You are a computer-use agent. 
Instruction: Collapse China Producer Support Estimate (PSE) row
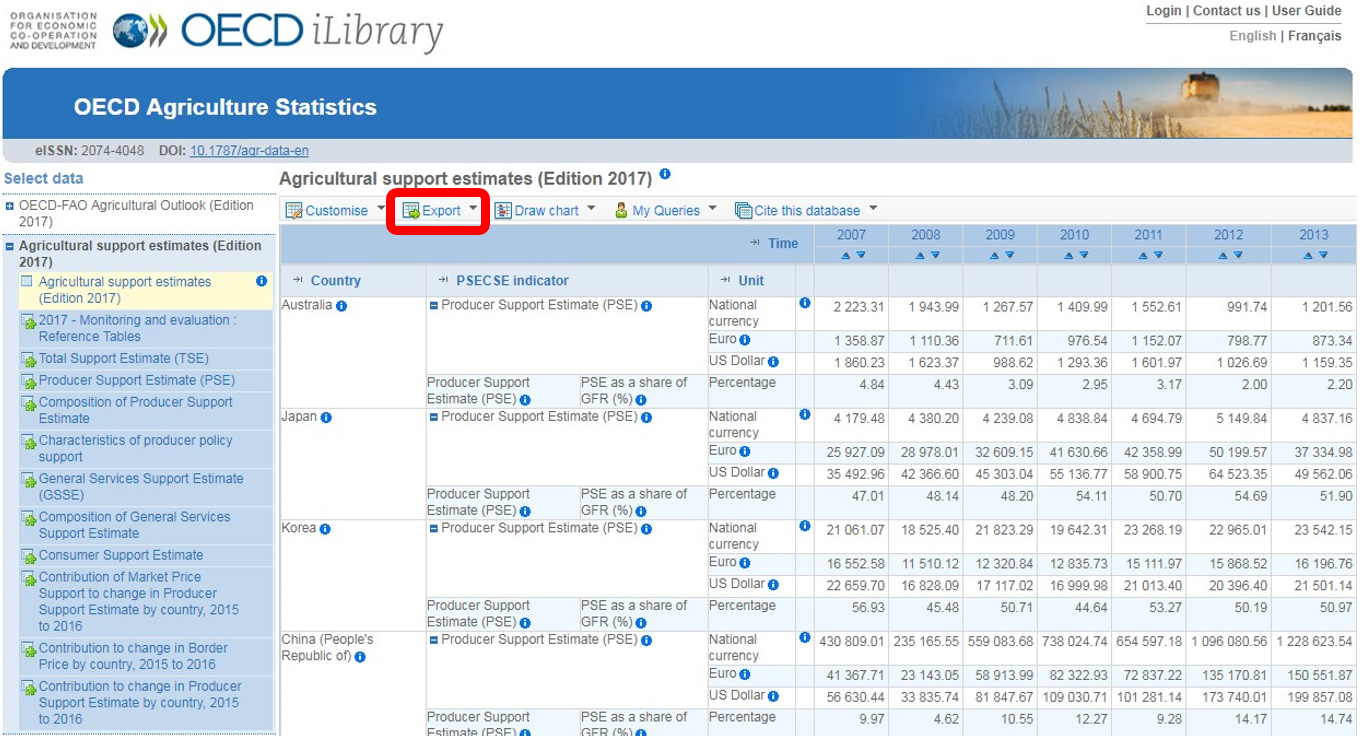pyautogui.click(x=433, y=640)
